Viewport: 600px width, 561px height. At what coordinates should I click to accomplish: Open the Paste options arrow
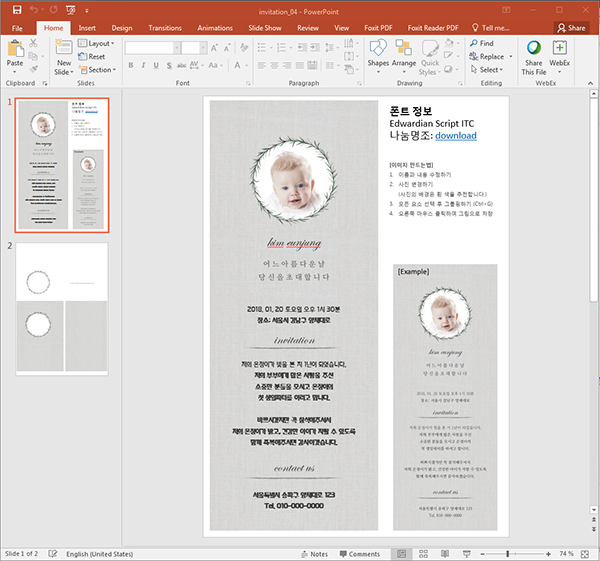[15, 72]
